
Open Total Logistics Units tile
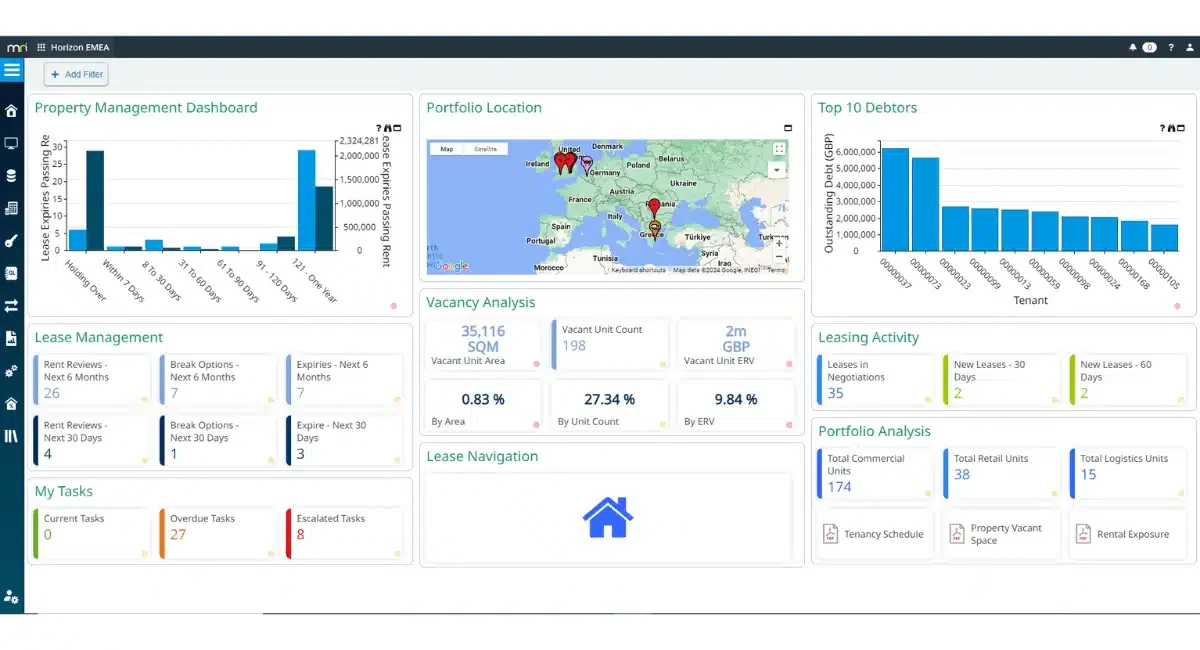click(1128, 473)
